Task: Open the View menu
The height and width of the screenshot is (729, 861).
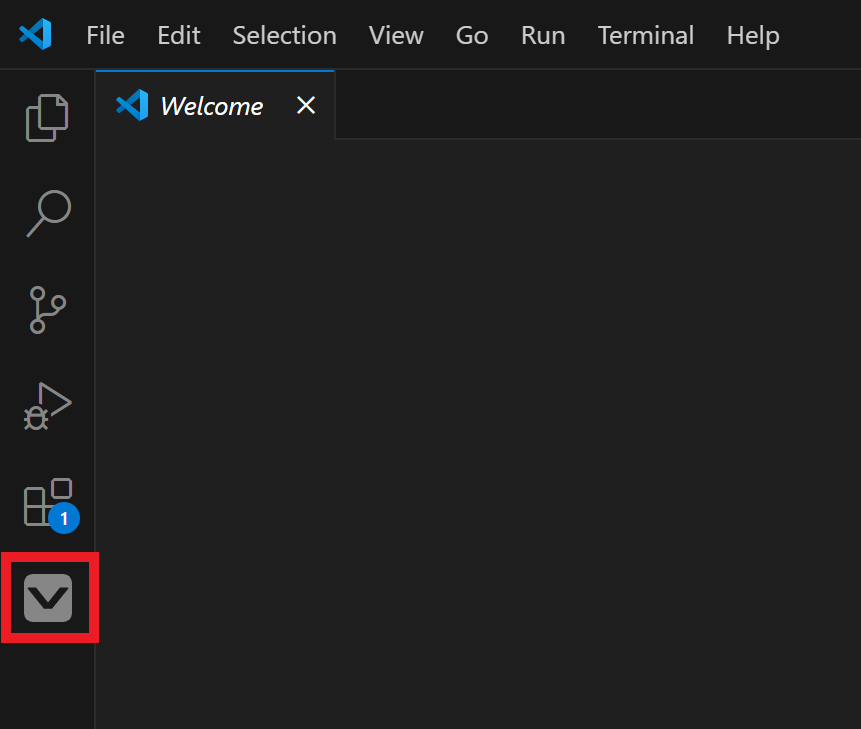Action: pos(396,35)
